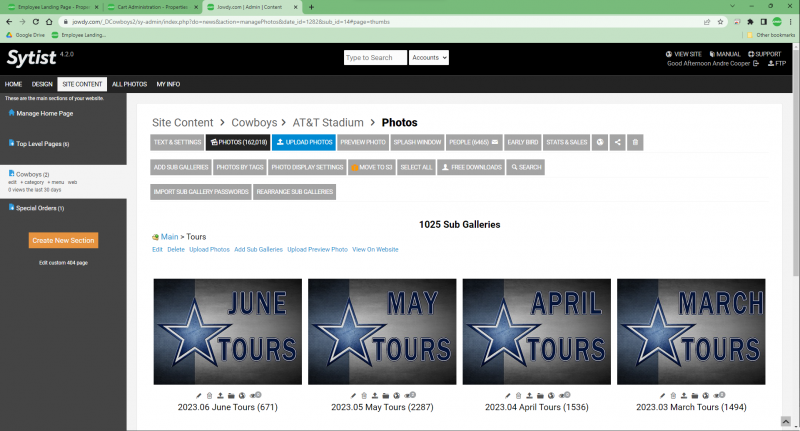This screenshot has width=800, height=431.
Task: Click the EARLY BIRD button
Action: tap(522, 142)
